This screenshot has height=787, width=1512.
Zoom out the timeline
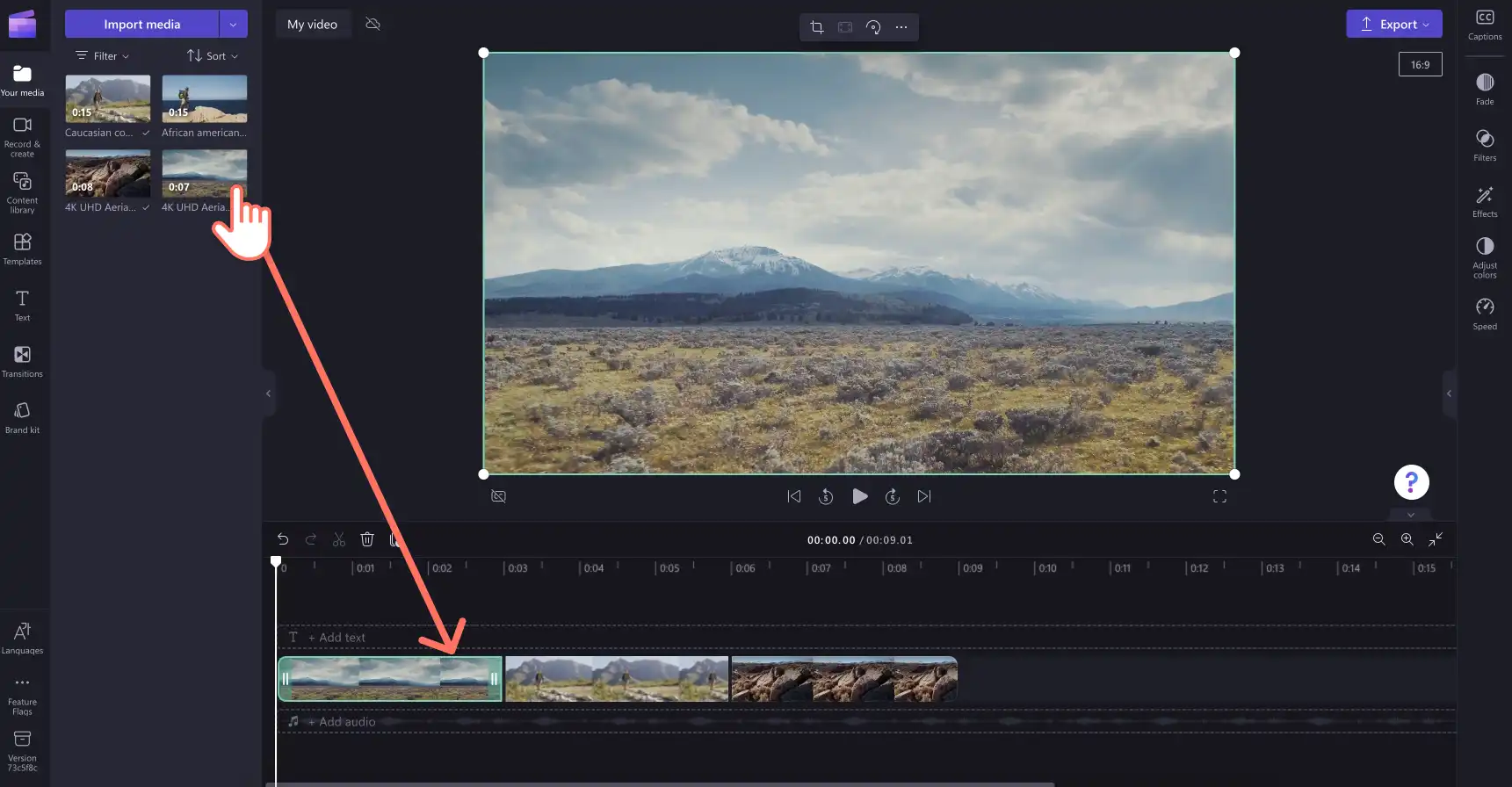coord(1378,539)
